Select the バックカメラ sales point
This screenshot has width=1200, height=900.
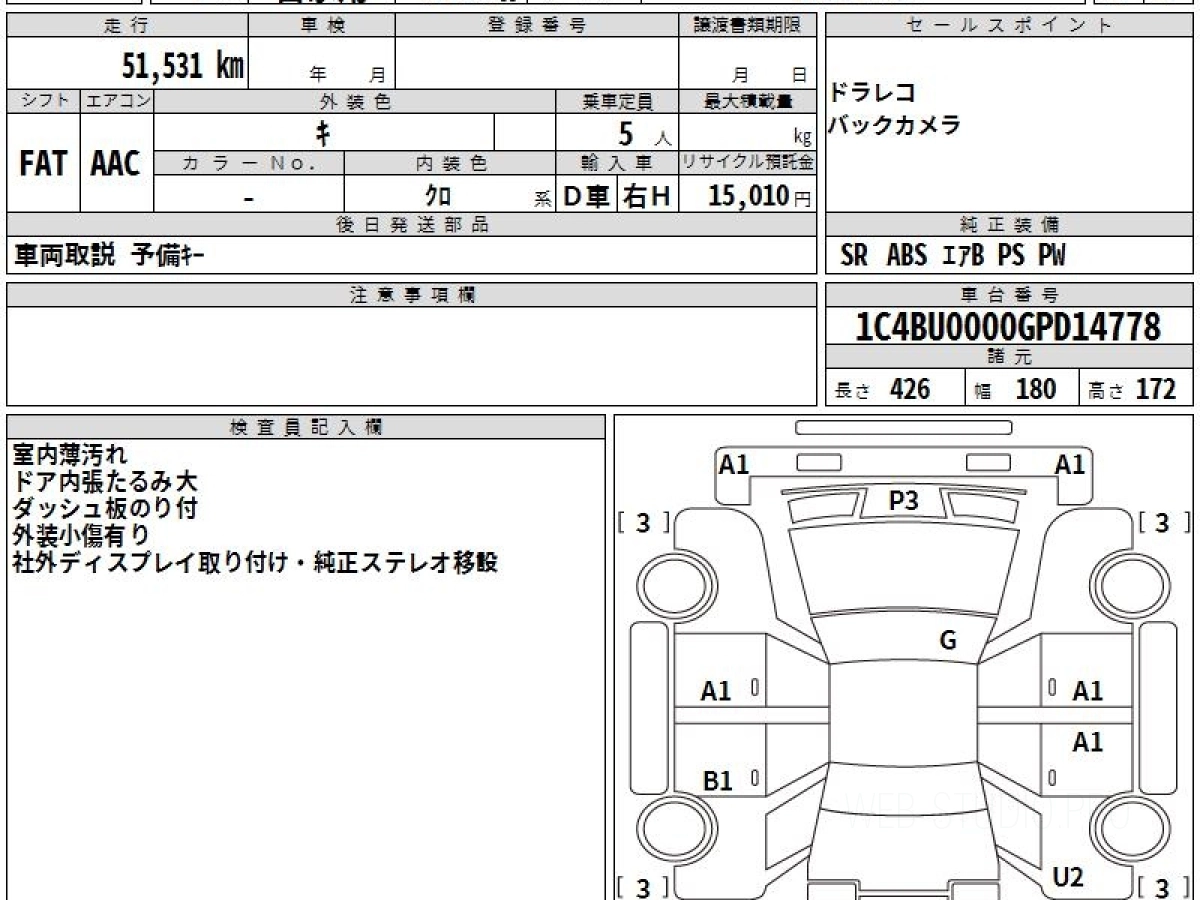(895, 125)
